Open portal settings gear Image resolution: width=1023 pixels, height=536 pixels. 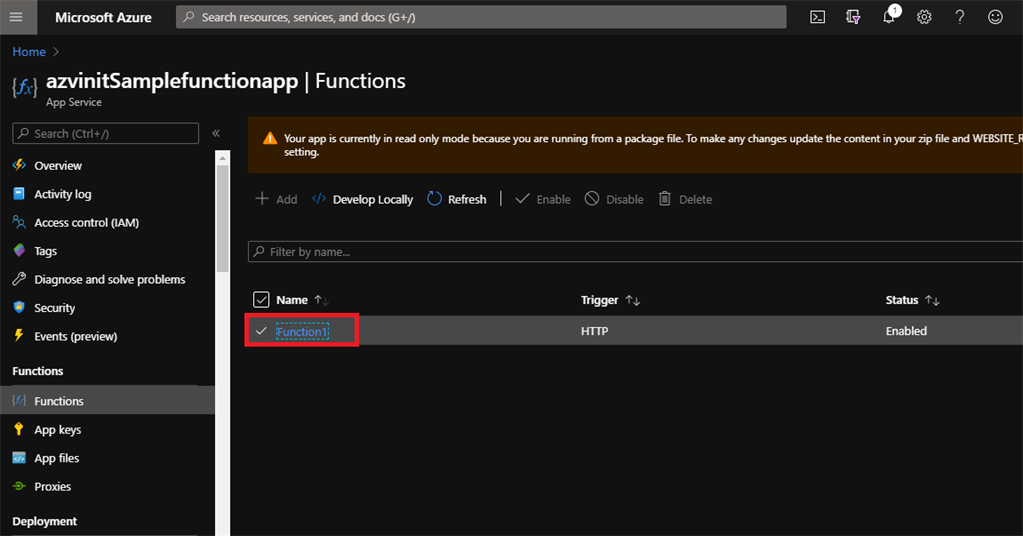(x=924, y=18)
